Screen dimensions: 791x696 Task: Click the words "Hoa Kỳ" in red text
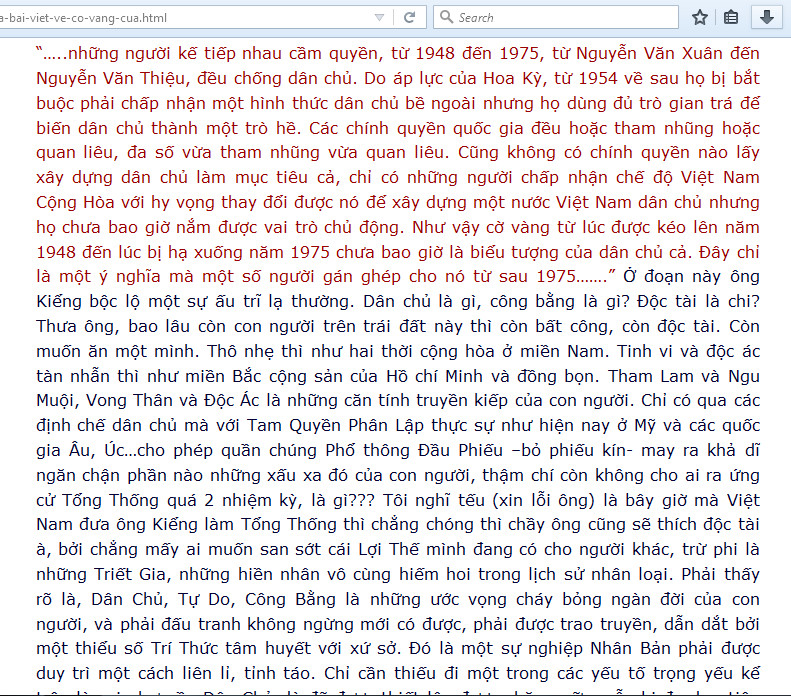click(515, 78)
